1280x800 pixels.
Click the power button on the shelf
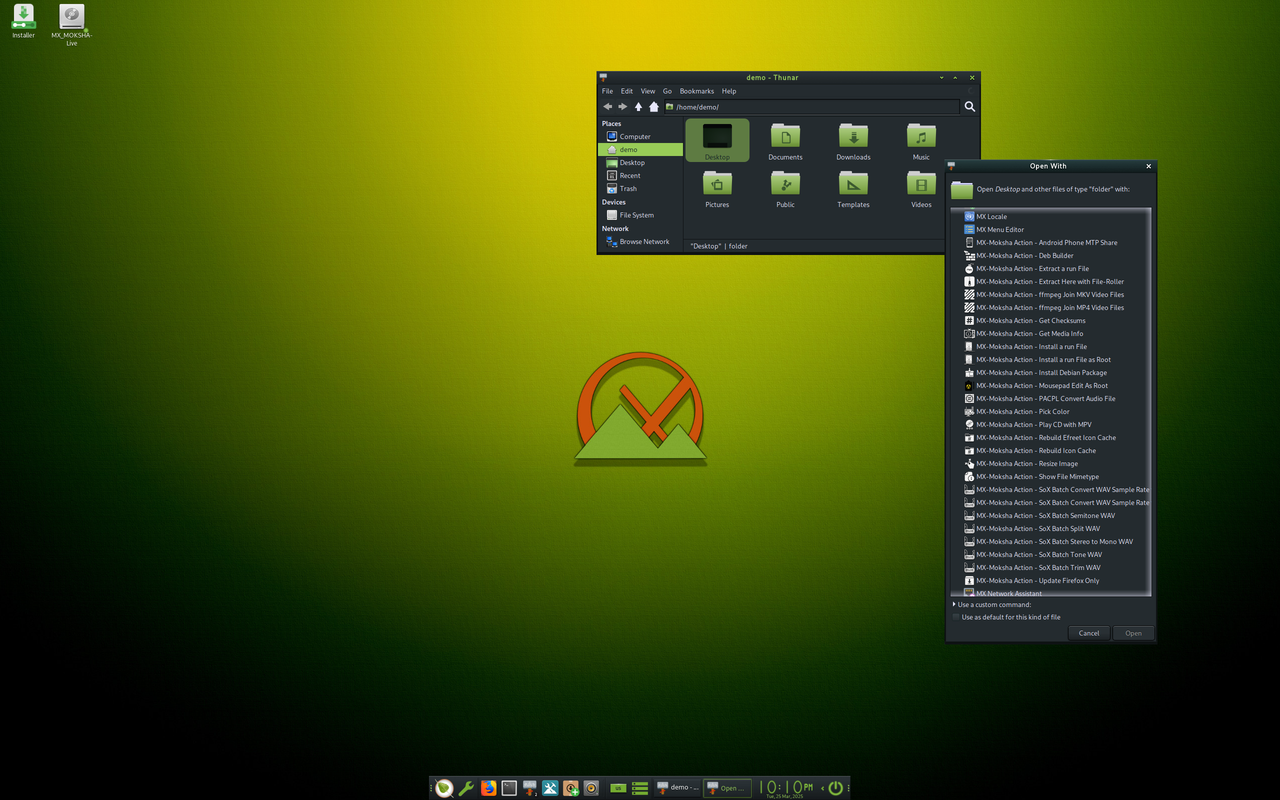pyautogui.click(x=835, y=788)
